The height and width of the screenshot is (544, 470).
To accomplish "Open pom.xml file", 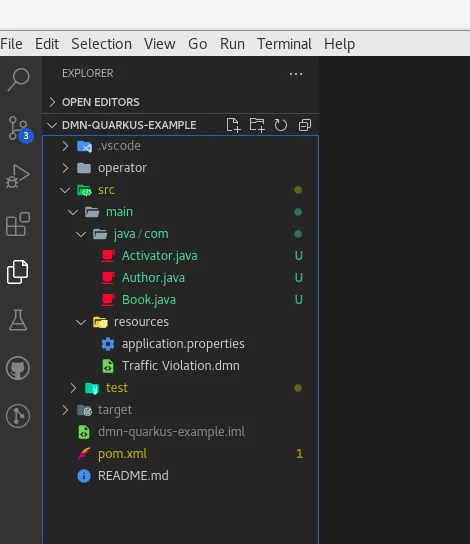I will tap(122, 454).
